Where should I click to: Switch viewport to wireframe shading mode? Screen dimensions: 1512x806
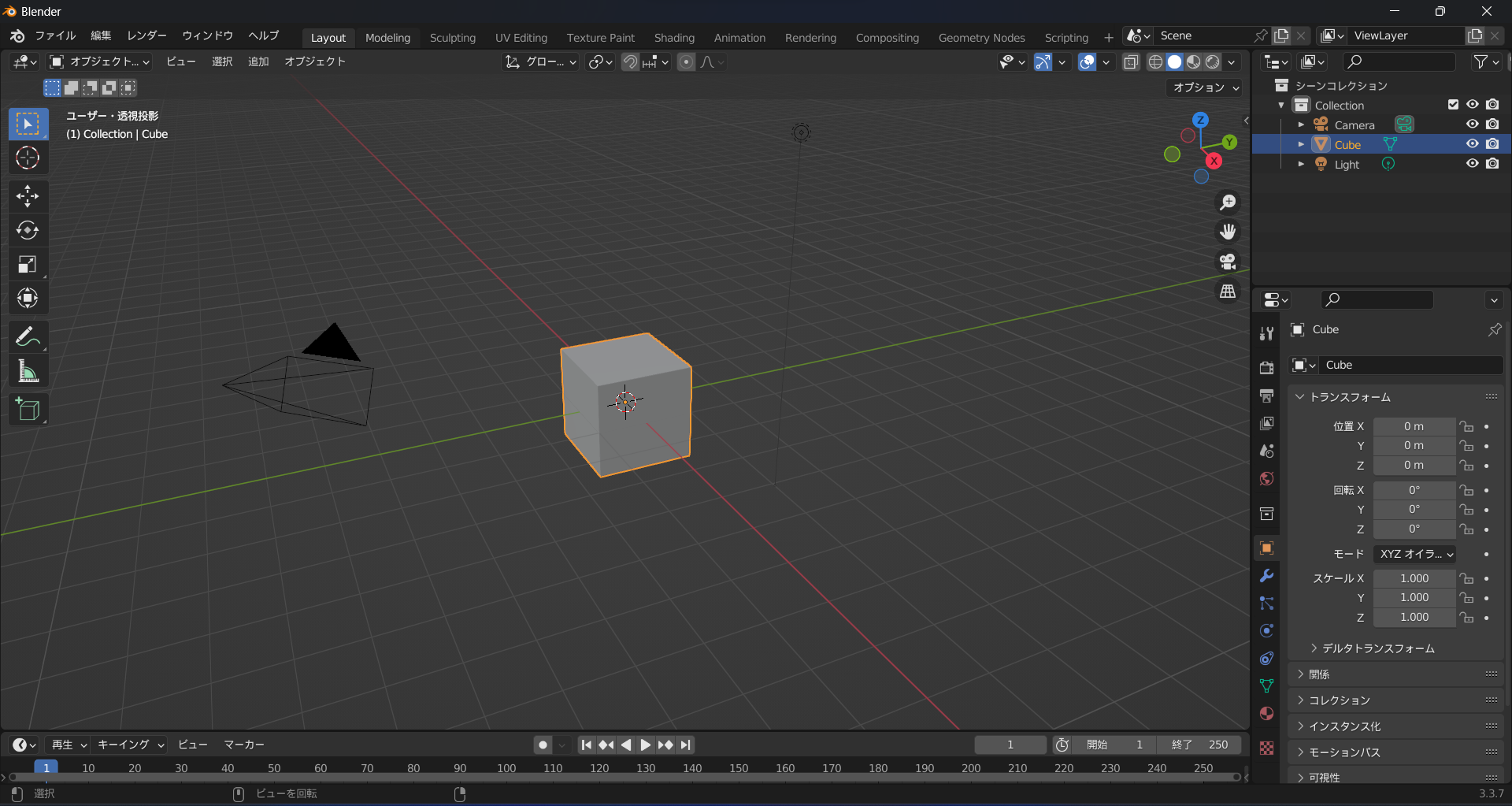coord(1155,61)
